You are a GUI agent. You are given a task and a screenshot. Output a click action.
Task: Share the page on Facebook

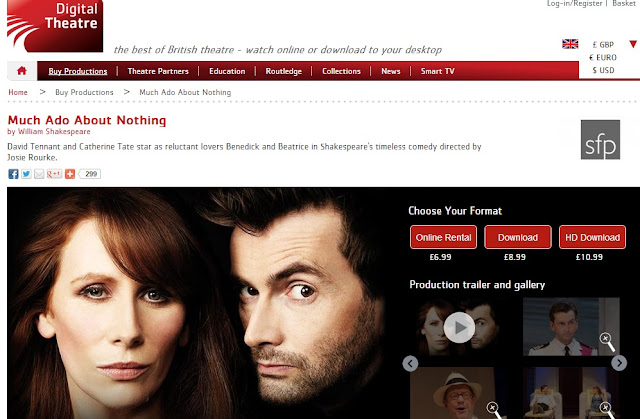(x=13, y=174)
